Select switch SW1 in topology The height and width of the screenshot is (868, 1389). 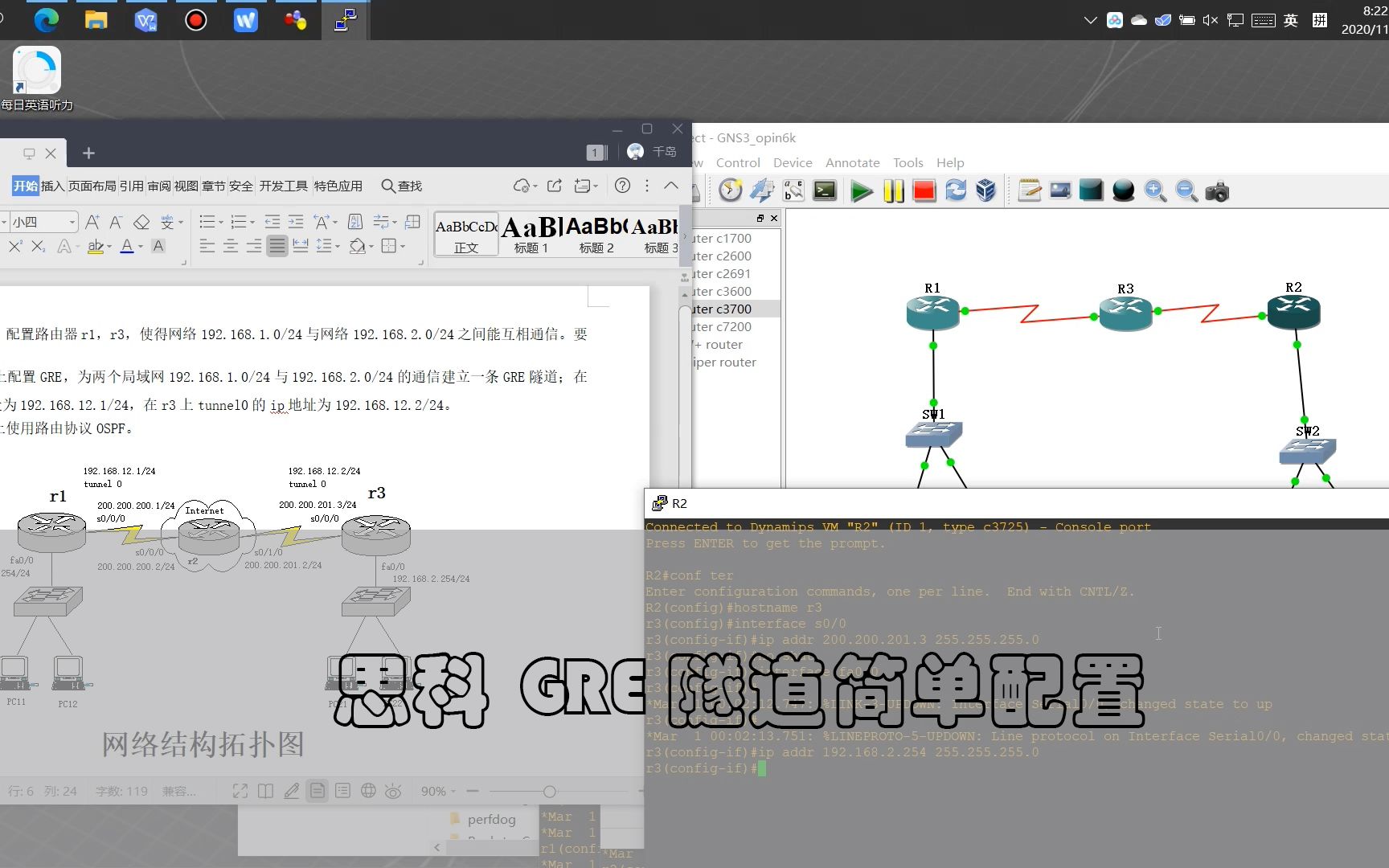click(x=933, y=435)
